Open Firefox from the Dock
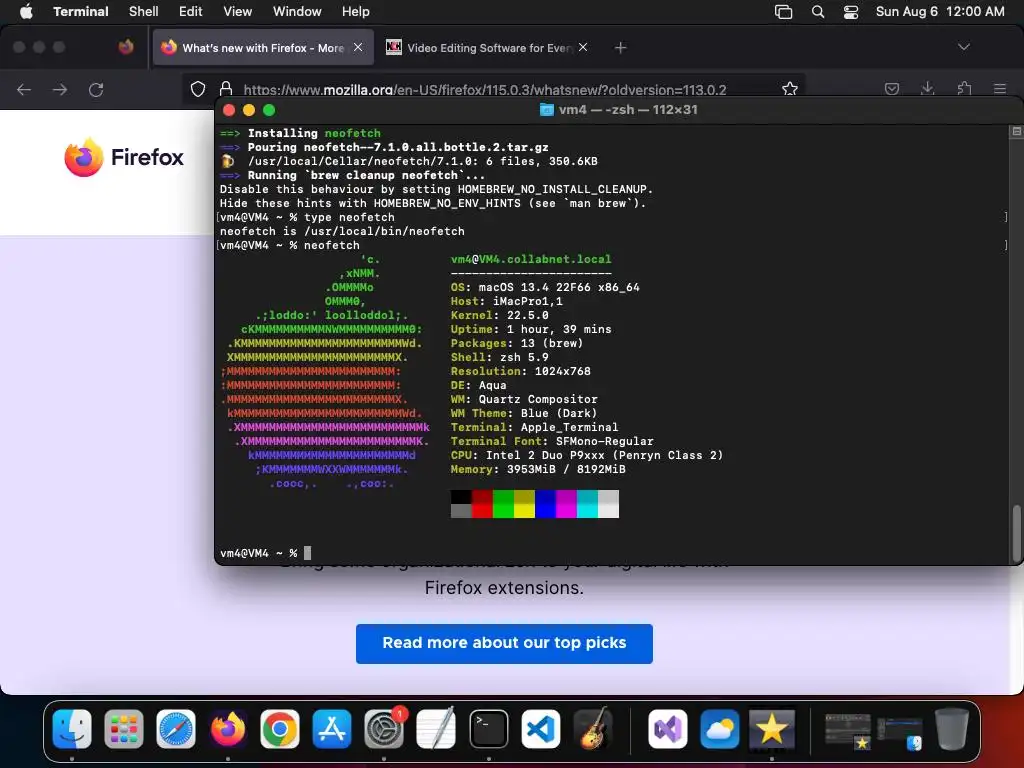This screenshot has width=1024, height=768. (228, 729)
